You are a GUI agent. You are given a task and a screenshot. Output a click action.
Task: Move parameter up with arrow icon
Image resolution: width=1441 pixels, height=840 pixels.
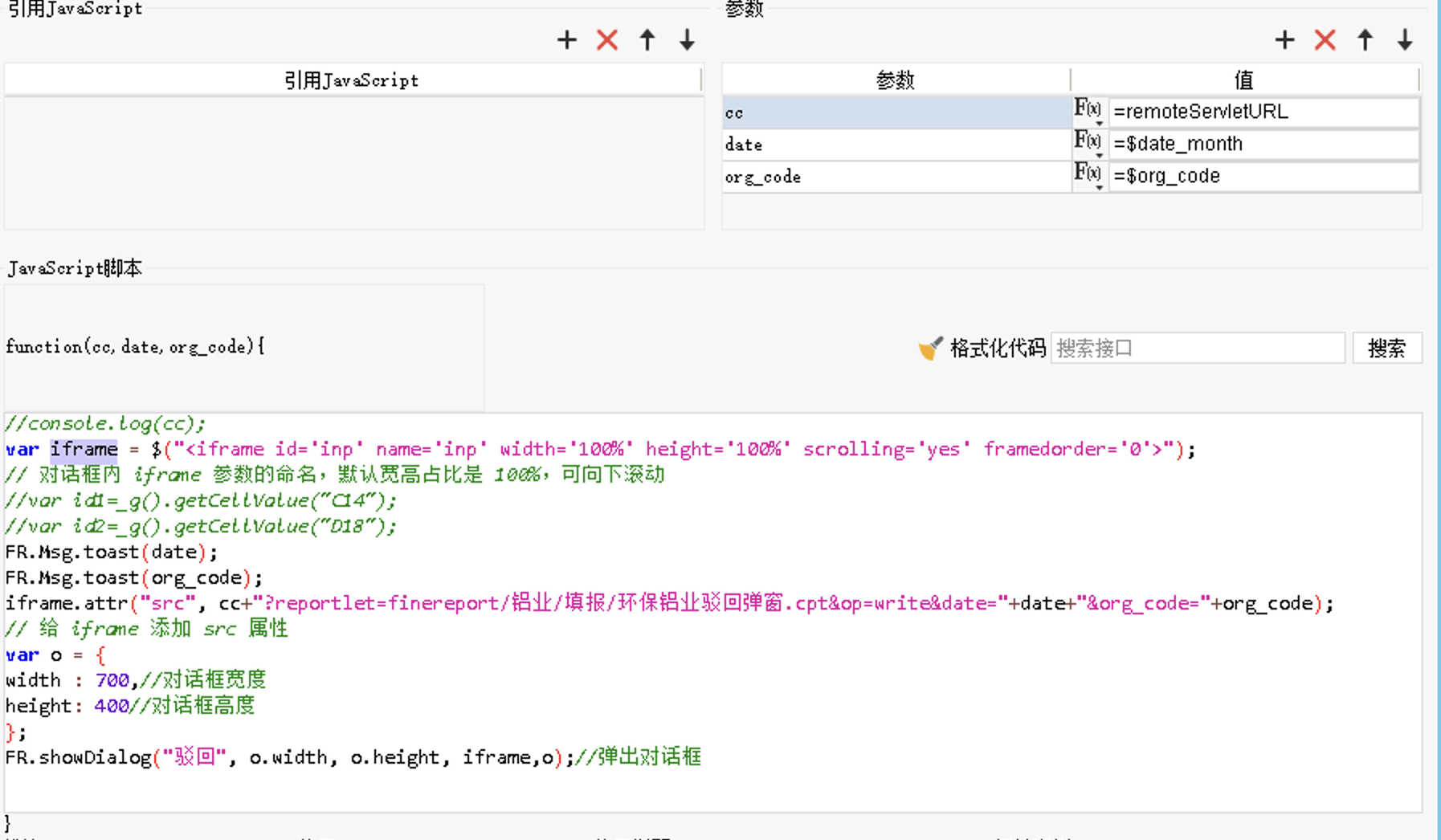(x=1365, y=40)
